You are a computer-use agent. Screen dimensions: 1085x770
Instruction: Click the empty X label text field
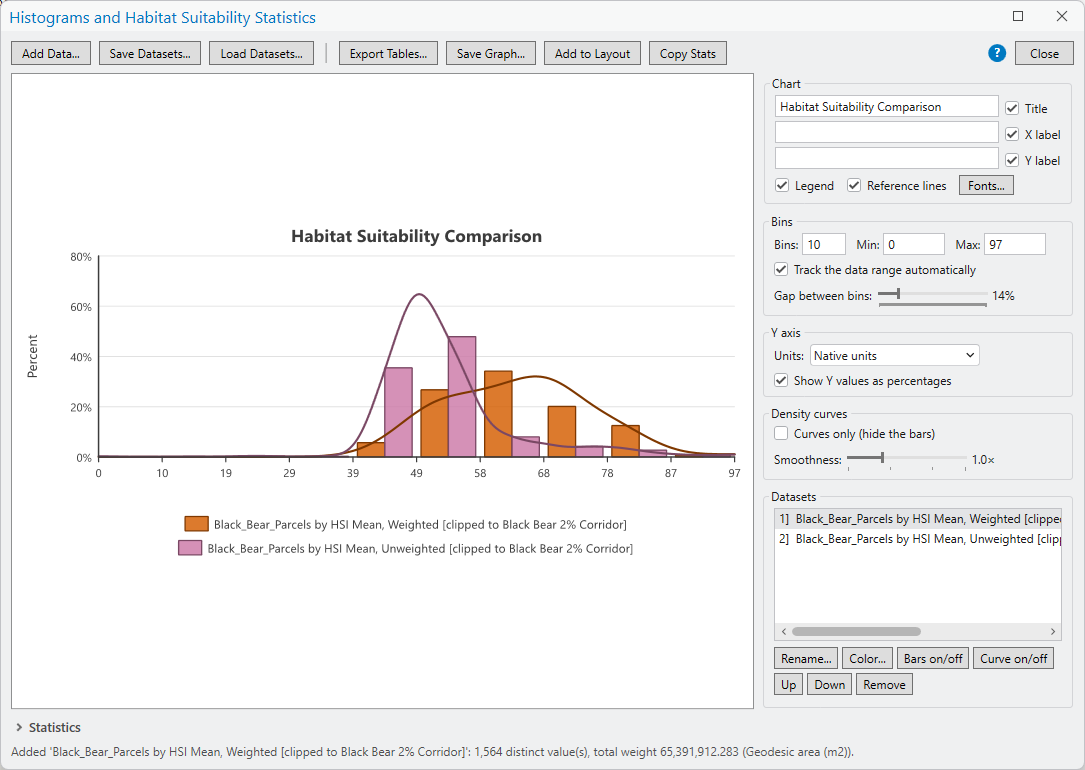[886, 132]
